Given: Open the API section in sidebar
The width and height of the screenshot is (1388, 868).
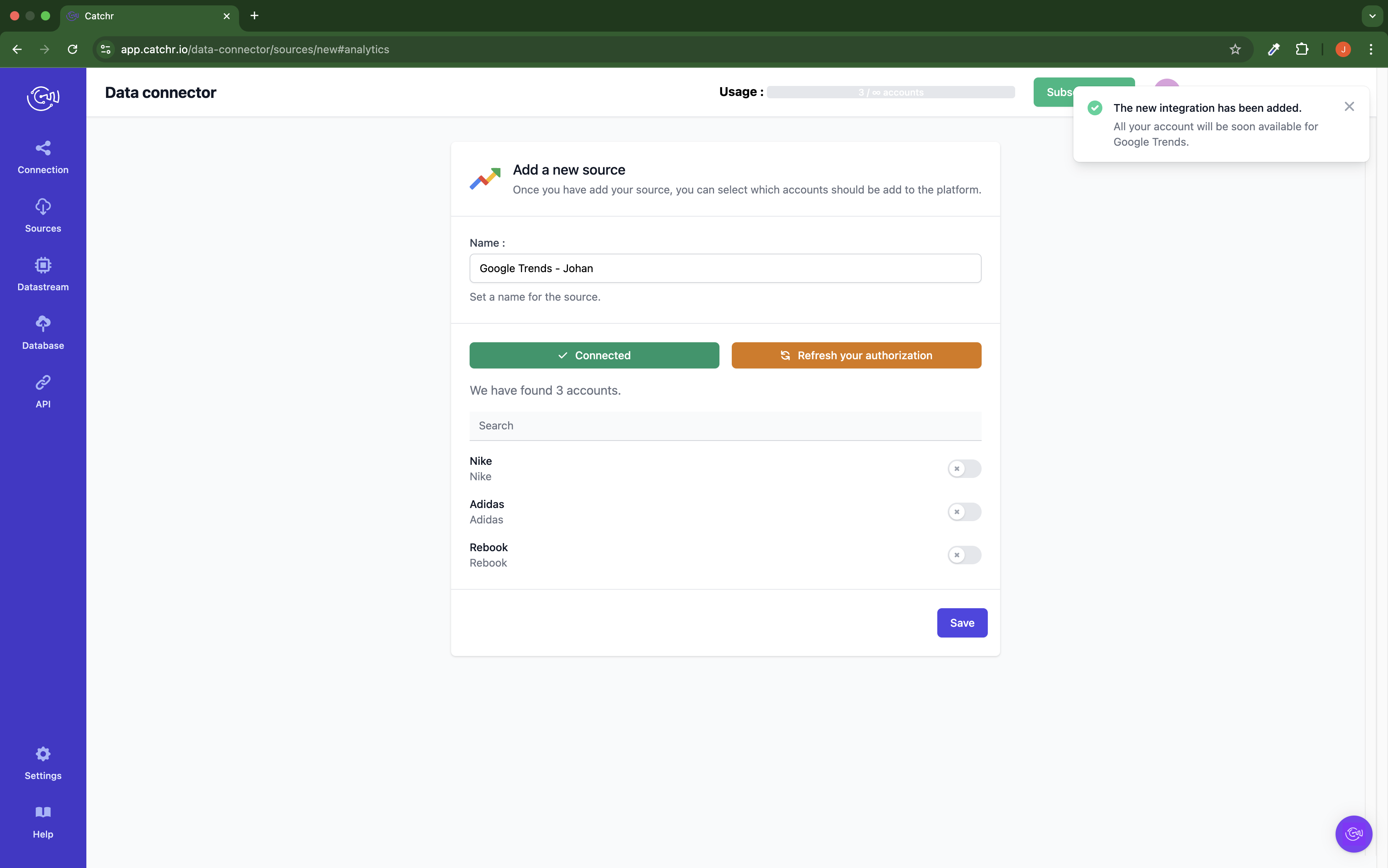Looking at the screenshot, I should pos(43,392).
